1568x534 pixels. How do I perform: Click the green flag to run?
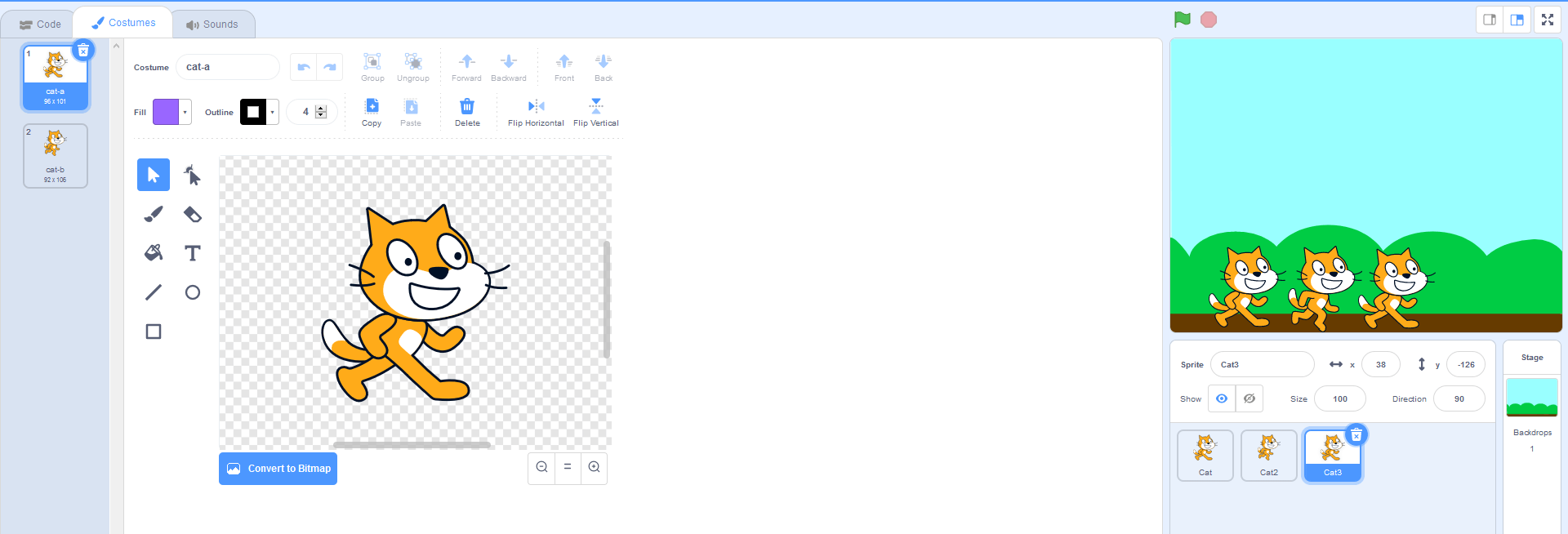(1182, 20)
